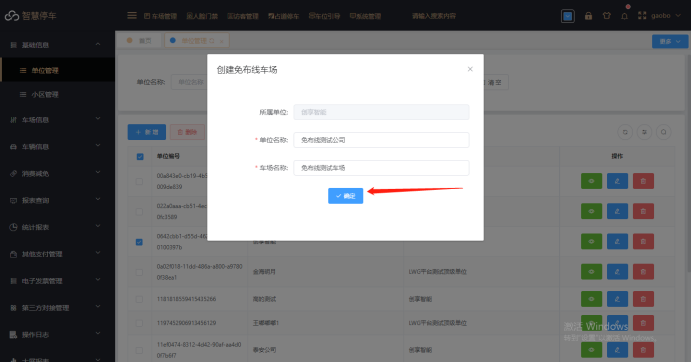Check the 0a02f018 row checkbox
Viewport: 692px width, 363px height.
[x=139, y=272]
